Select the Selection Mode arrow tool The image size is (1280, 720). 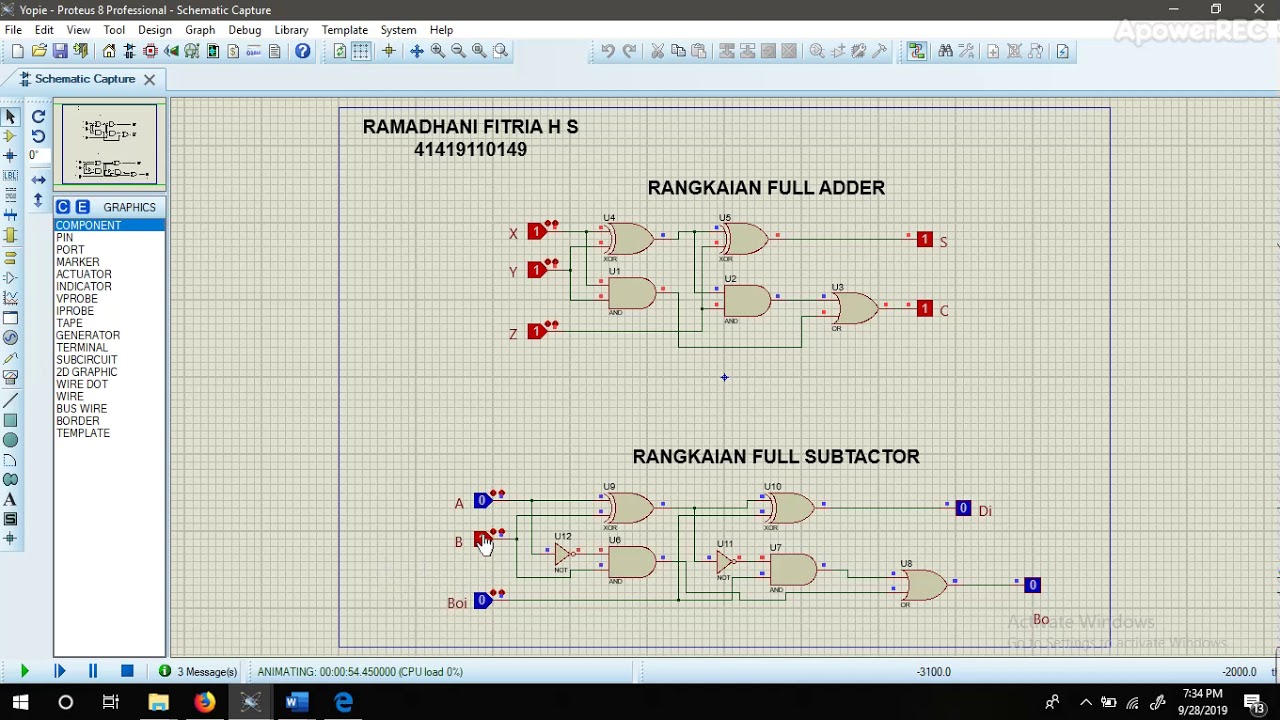coord(10,117)
